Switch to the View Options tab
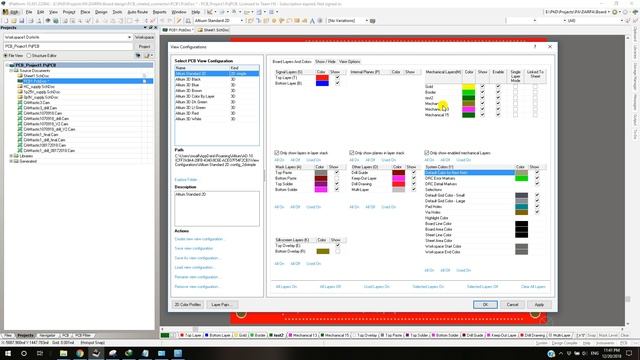The width and height of the screenshot is (640, 360). pos(349,61)
